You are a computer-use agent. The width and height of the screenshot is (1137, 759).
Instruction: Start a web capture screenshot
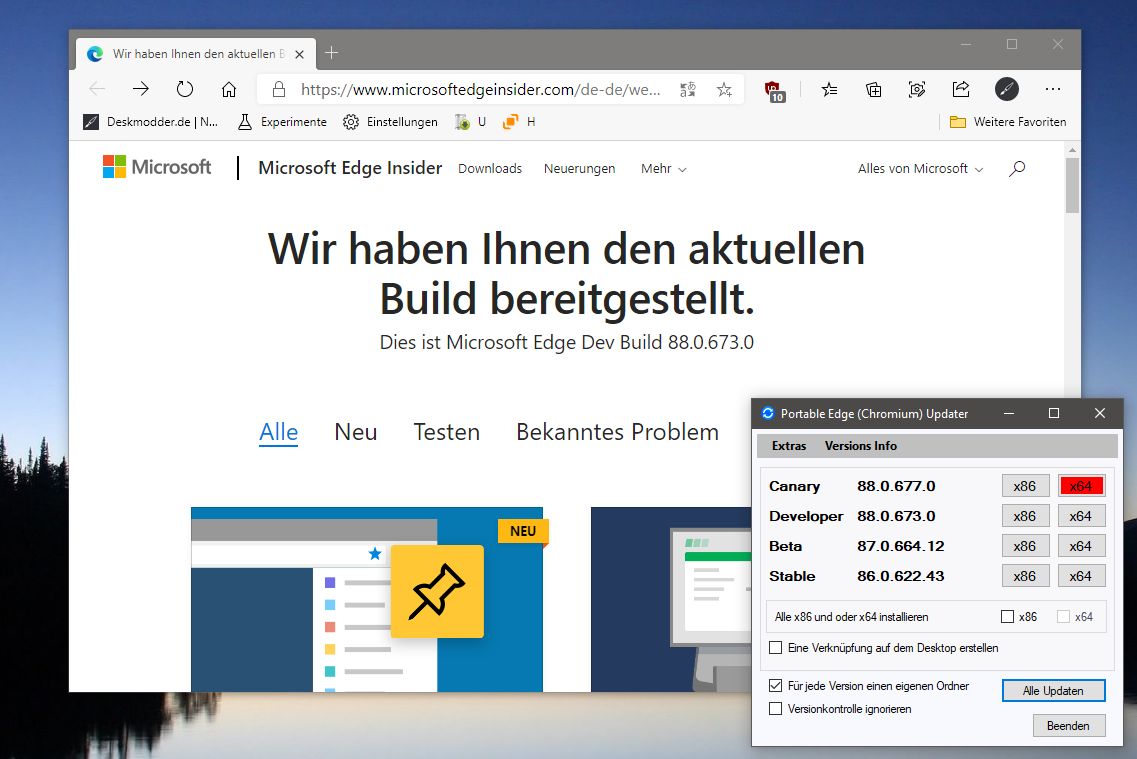click(x=917, y=89)
